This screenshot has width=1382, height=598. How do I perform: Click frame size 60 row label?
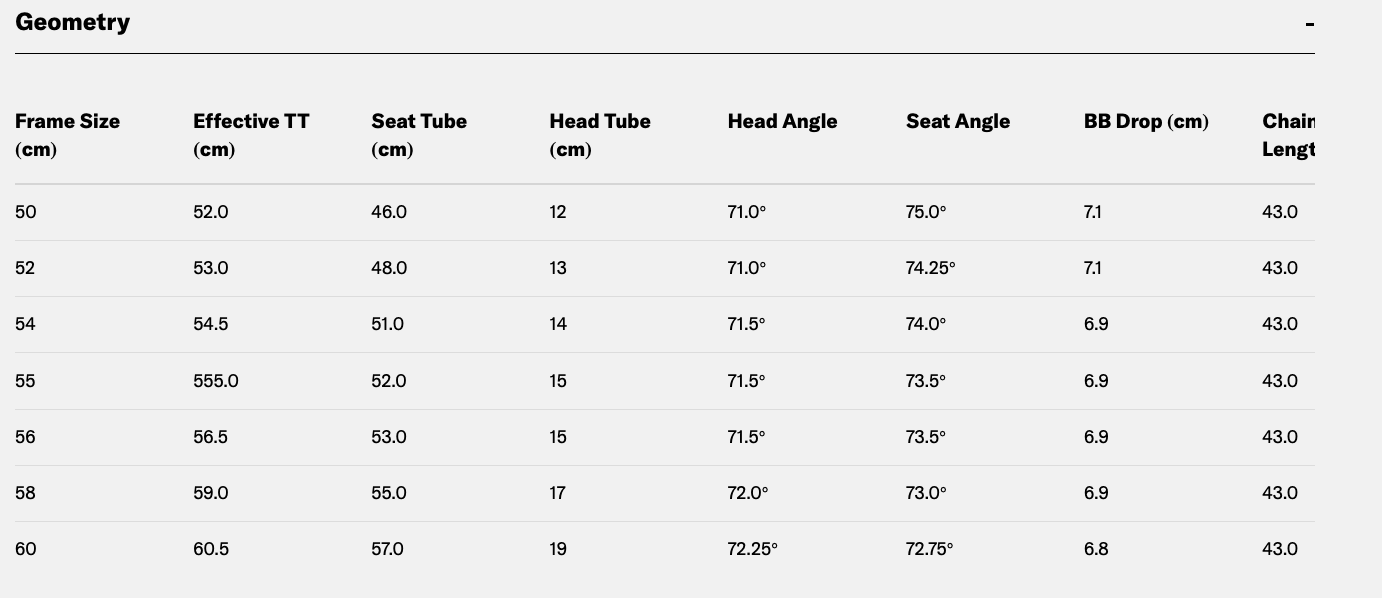(26, 549)
